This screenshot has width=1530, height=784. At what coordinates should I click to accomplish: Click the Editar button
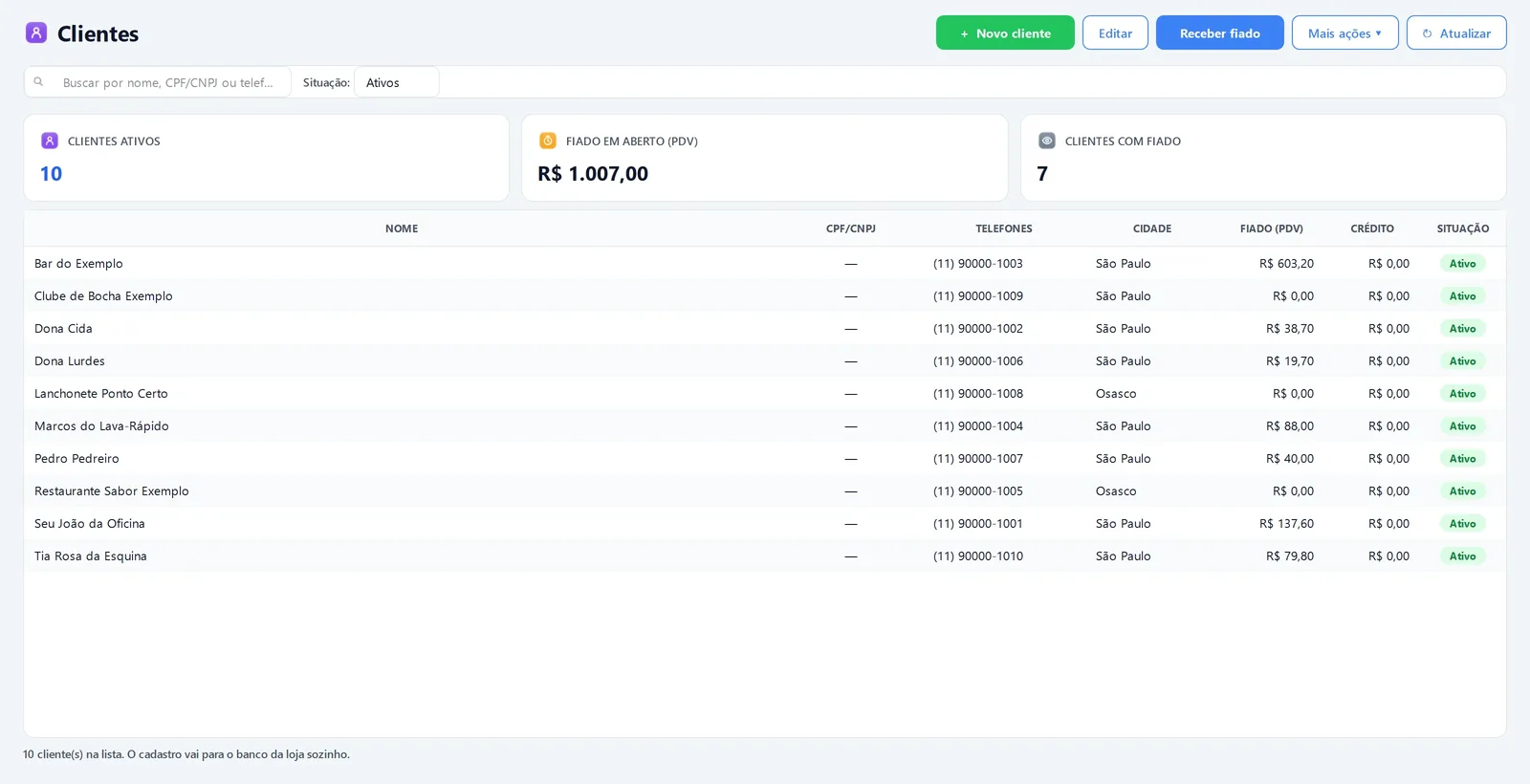tap(1115, 33)
